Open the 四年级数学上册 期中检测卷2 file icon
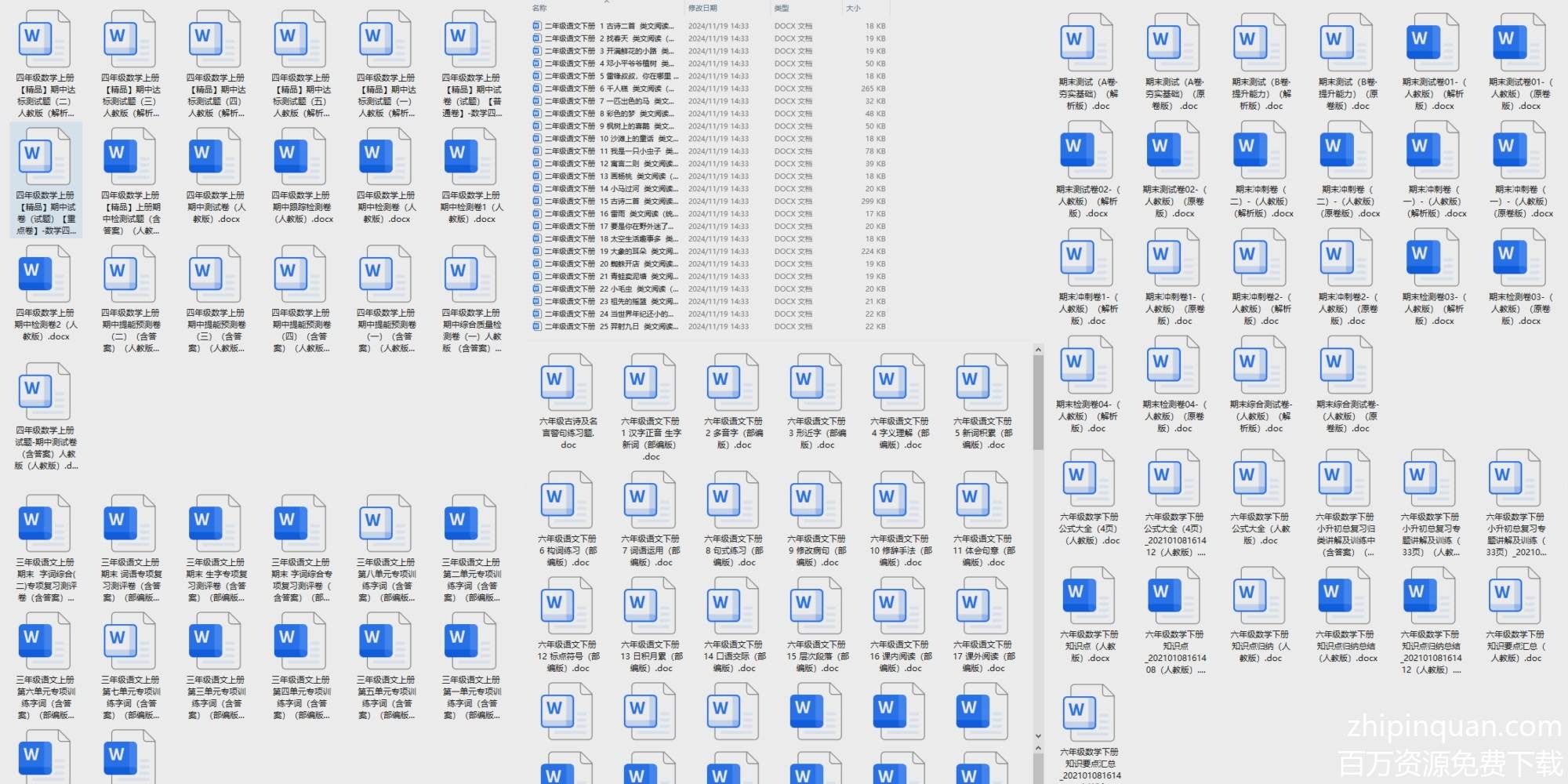1568x784 pixels. tap(45, 274)
